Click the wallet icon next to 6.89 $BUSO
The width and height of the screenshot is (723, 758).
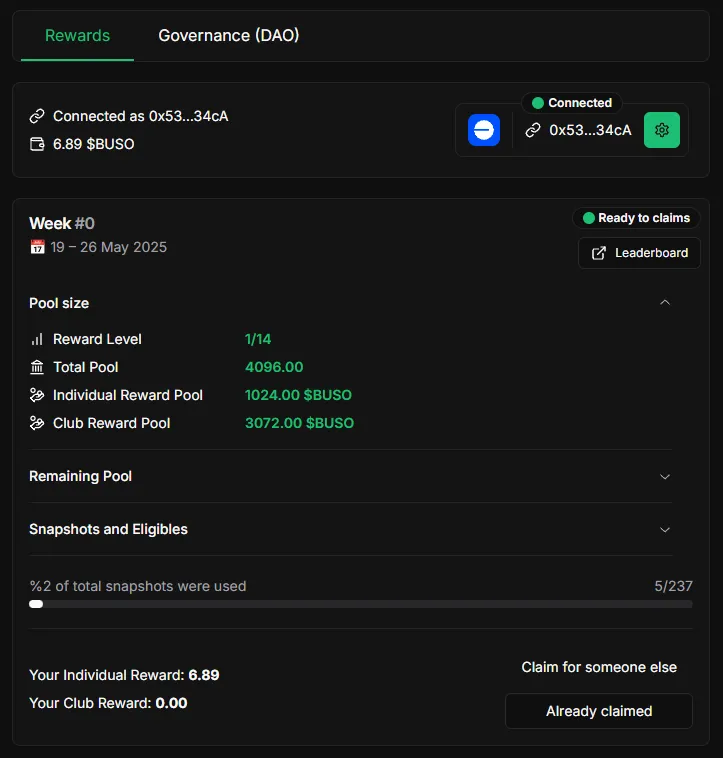[x=37, y=144]
